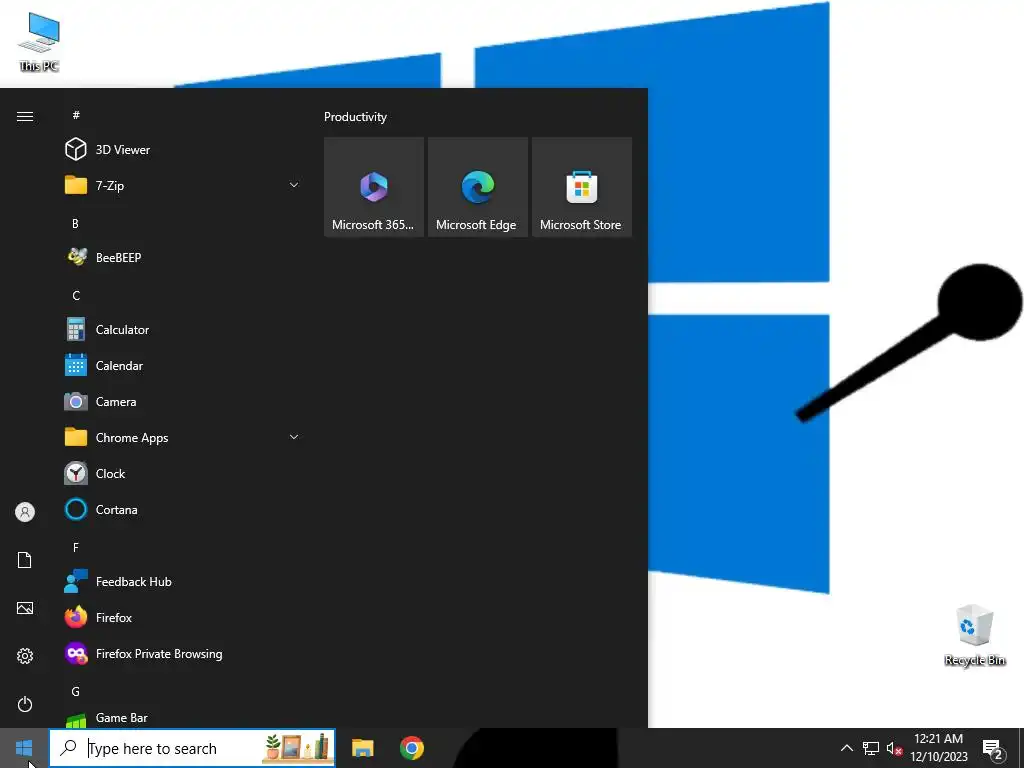Launch the Microsoft Edge tile
The width and height of the screenshot is (1024, 768).
(x=477, y=187)
